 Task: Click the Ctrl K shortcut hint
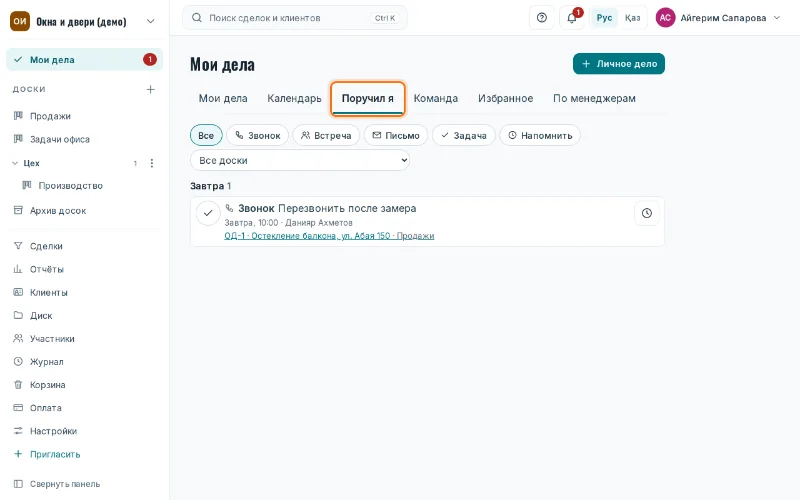coord(385,18)
